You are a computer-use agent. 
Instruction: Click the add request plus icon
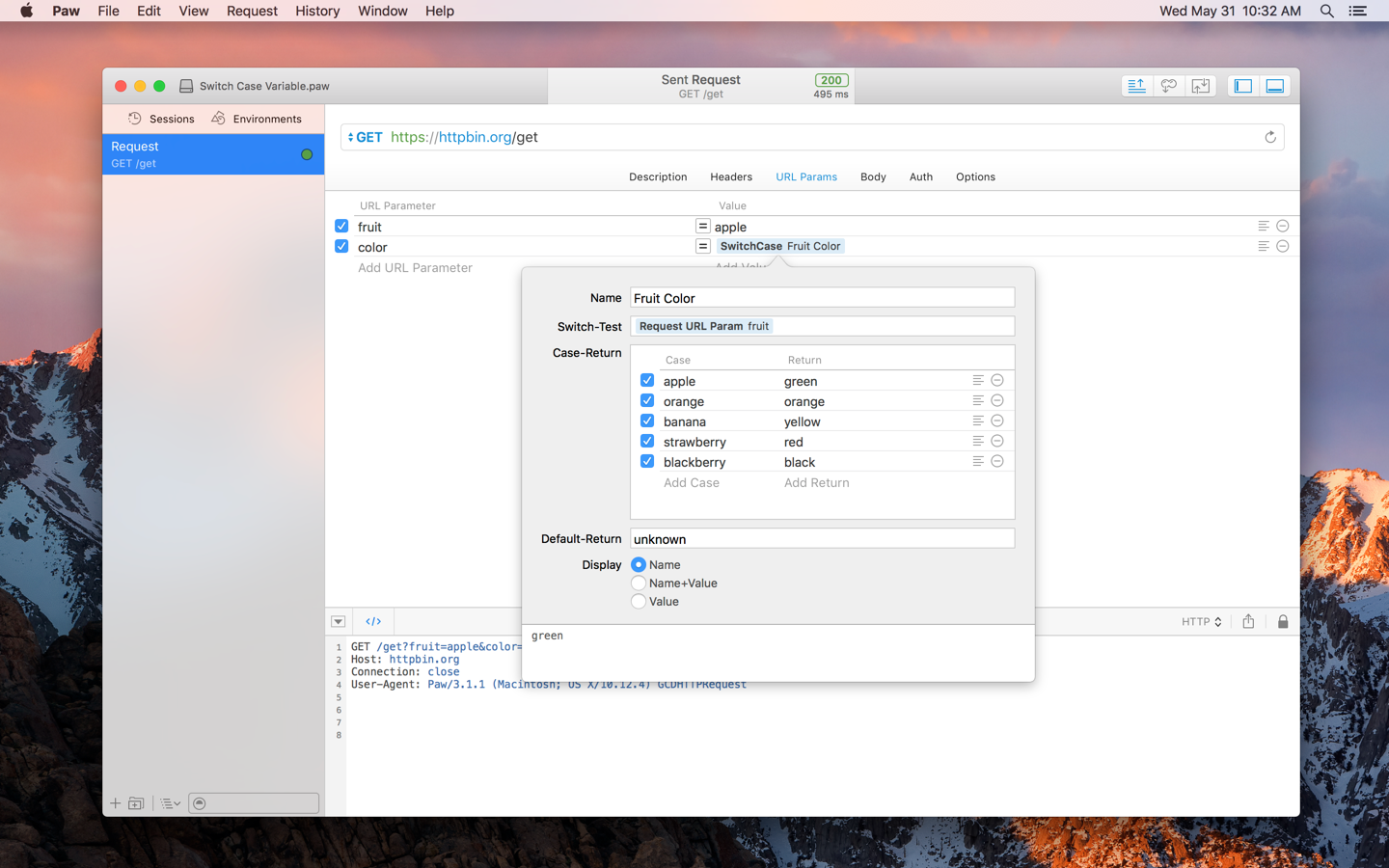point(115,803)
